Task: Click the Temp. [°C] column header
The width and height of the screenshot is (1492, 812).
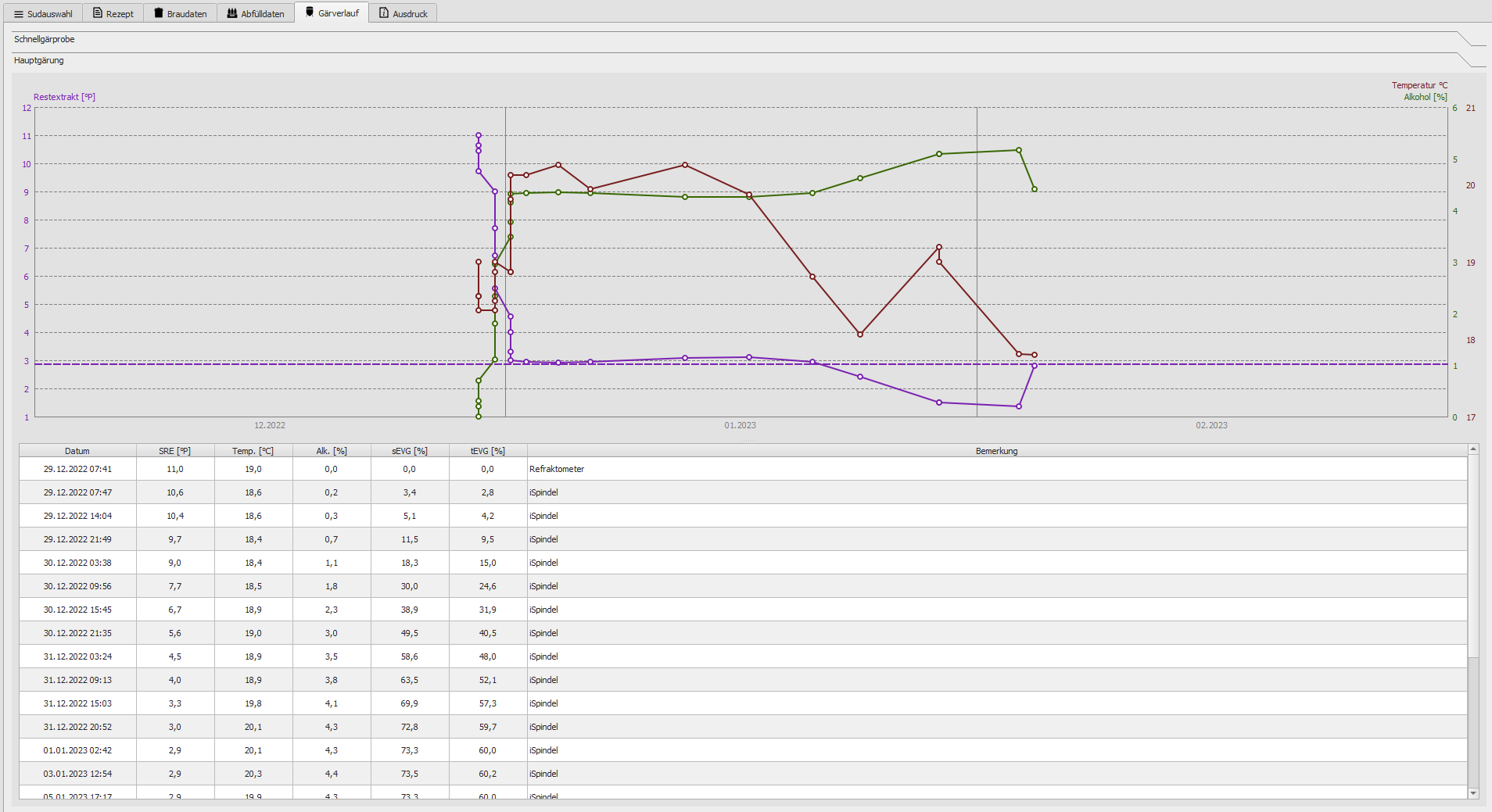Action: click(253, 451)
